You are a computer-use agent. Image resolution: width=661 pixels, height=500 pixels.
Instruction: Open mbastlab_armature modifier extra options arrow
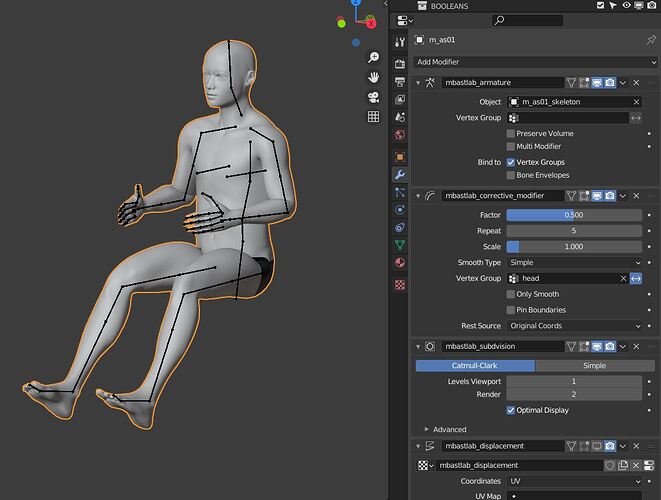click(623, 83)
